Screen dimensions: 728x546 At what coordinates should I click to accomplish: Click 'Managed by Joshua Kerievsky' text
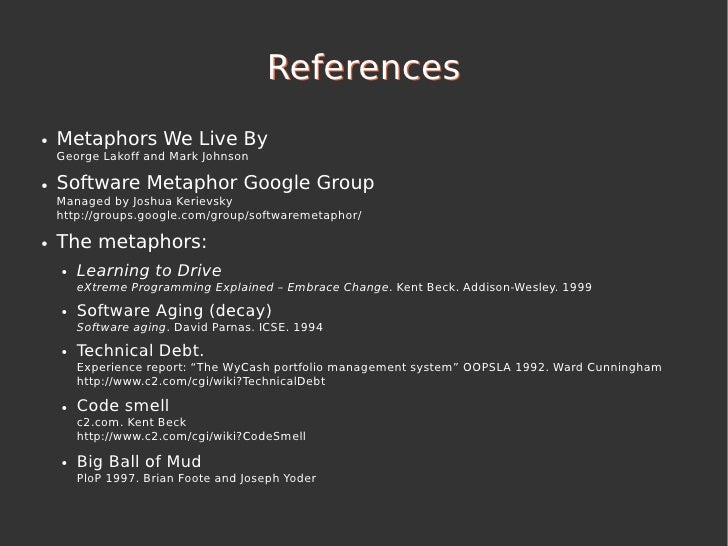pos(144,202)
